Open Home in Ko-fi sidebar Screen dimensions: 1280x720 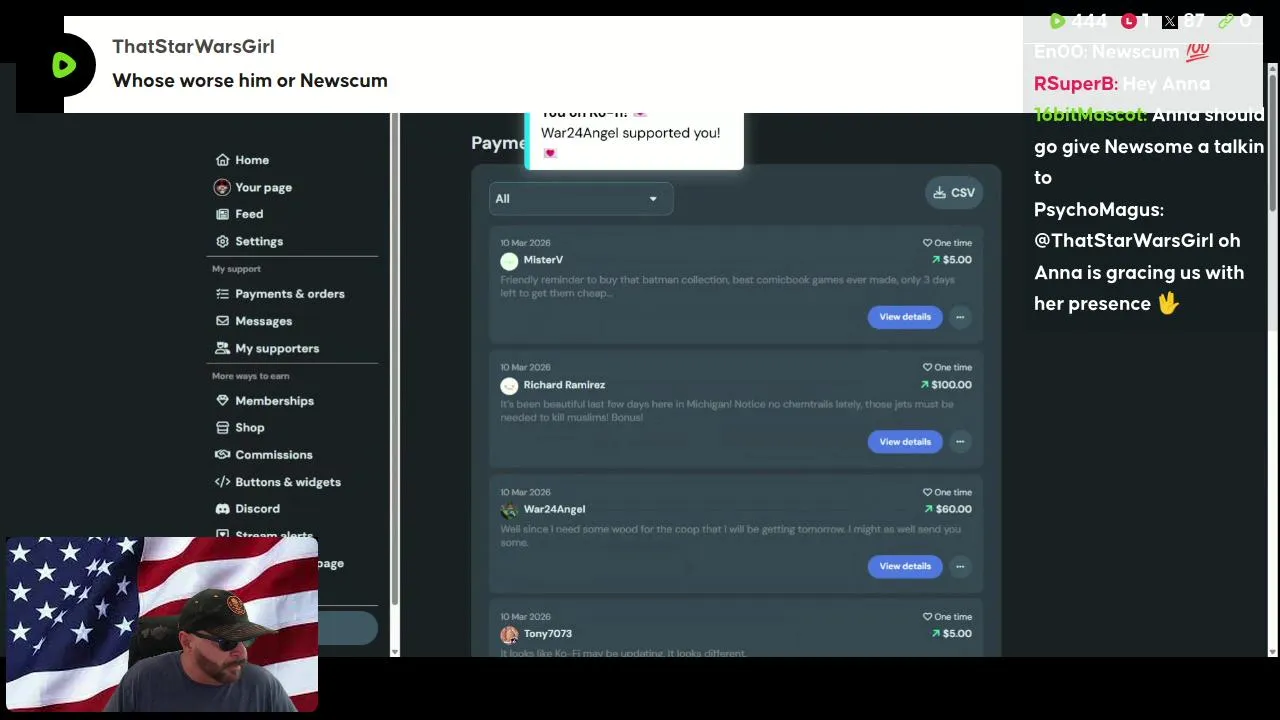coord(242,160)
